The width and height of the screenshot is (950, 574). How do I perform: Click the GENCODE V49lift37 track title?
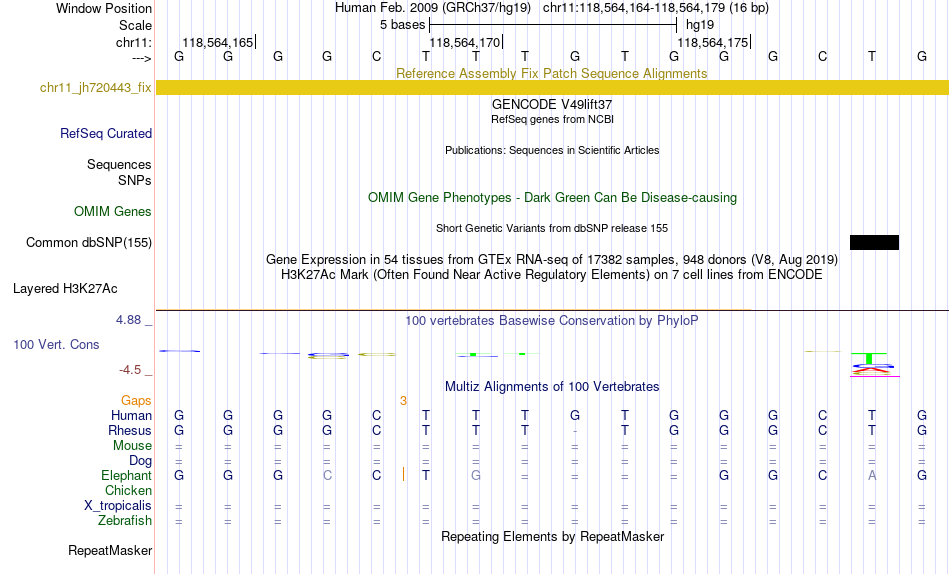pyautogui.click(x=552, y=104)
